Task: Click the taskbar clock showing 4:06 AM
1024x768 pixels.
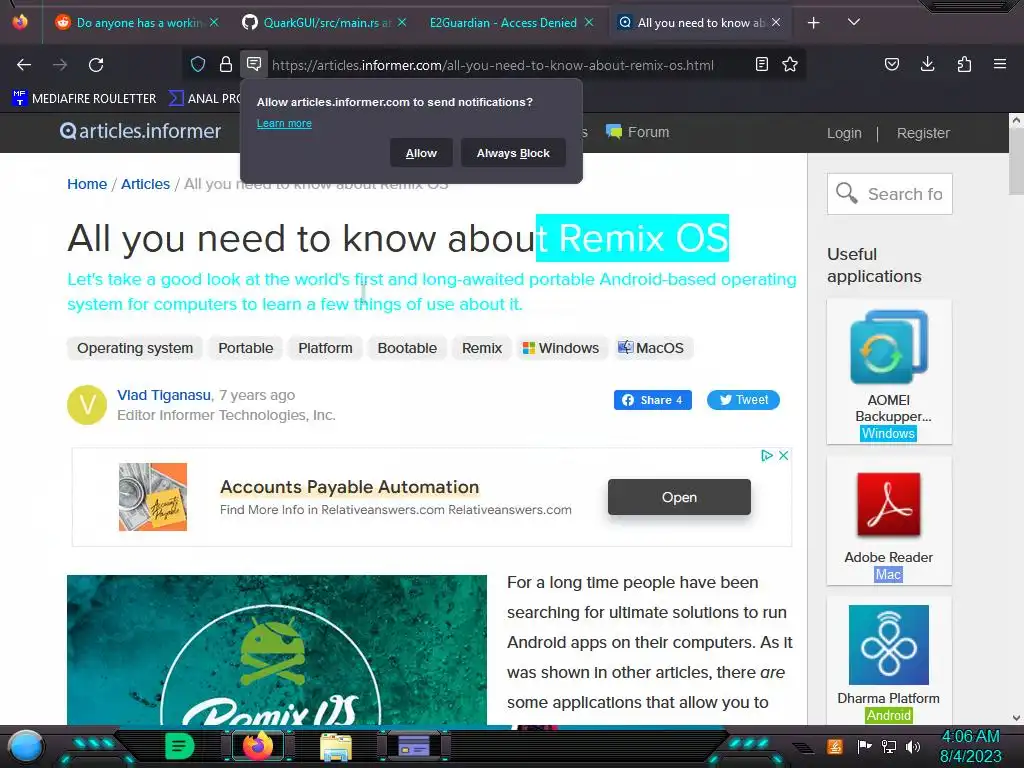Action: click(x=970, y=746)
